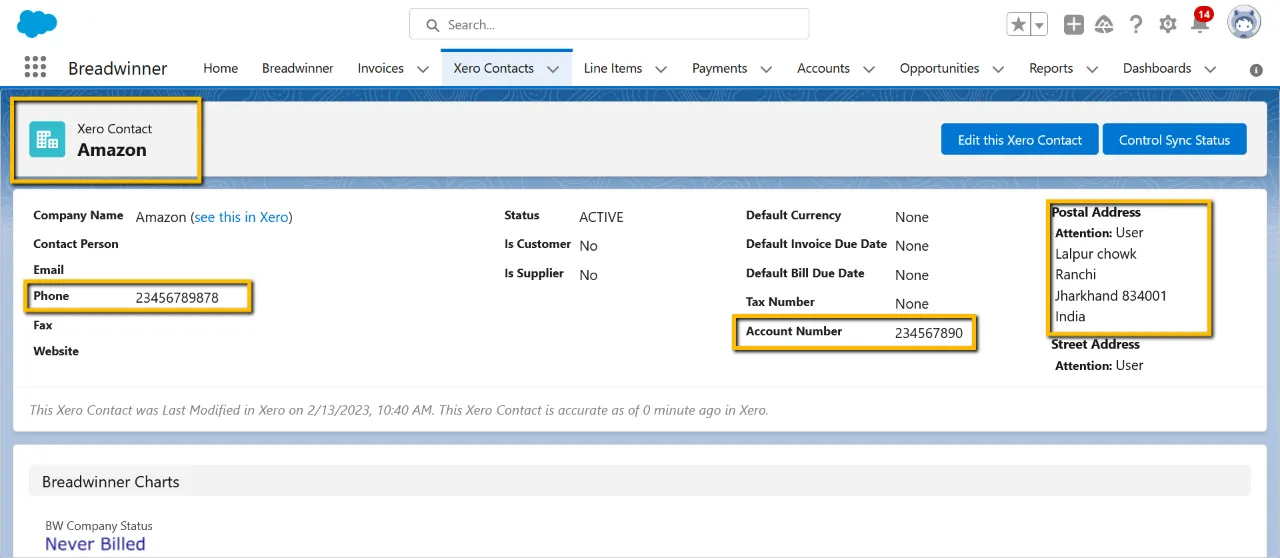Follow the 'see this in Xero' link

tap(241, 217)
